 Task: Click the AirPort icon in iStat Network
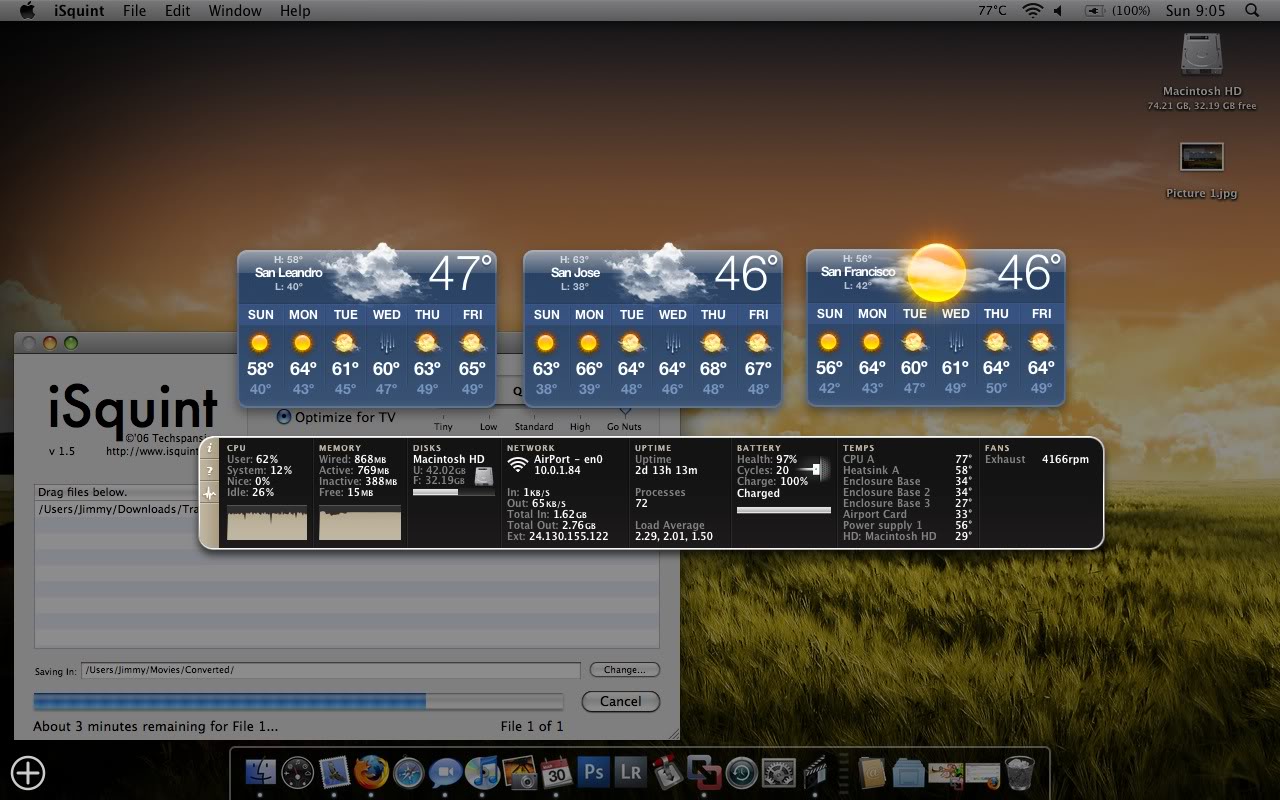[x=518, y=464]
